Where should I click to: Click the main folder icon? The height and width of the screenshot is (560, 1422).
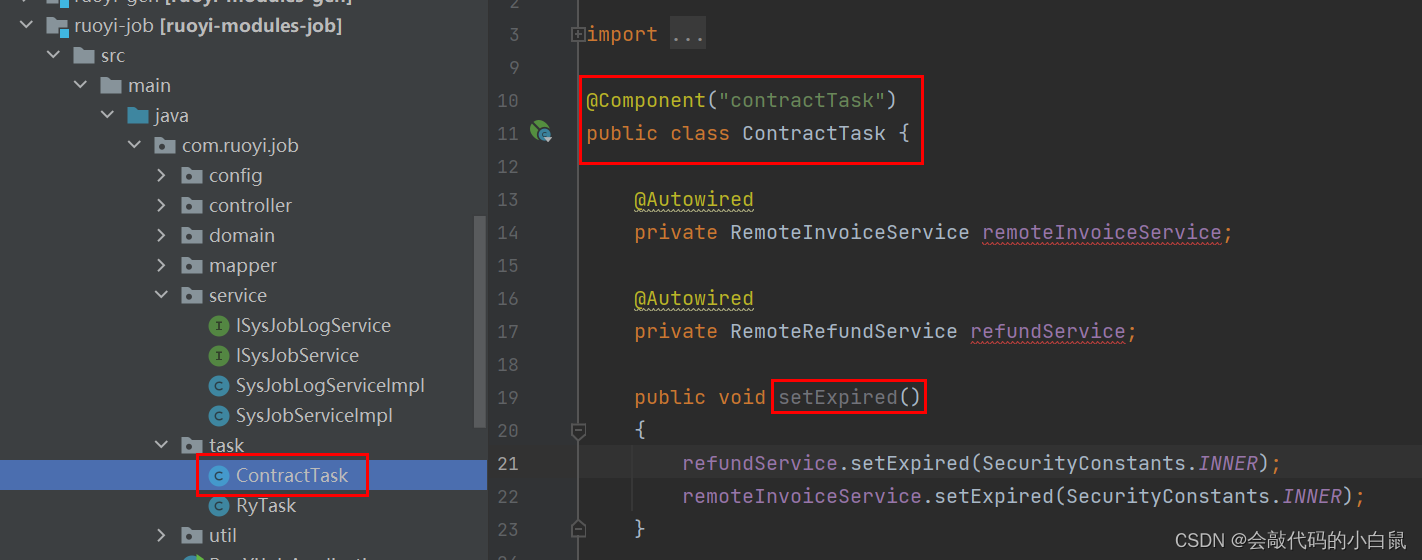click(x=111, y=86)
